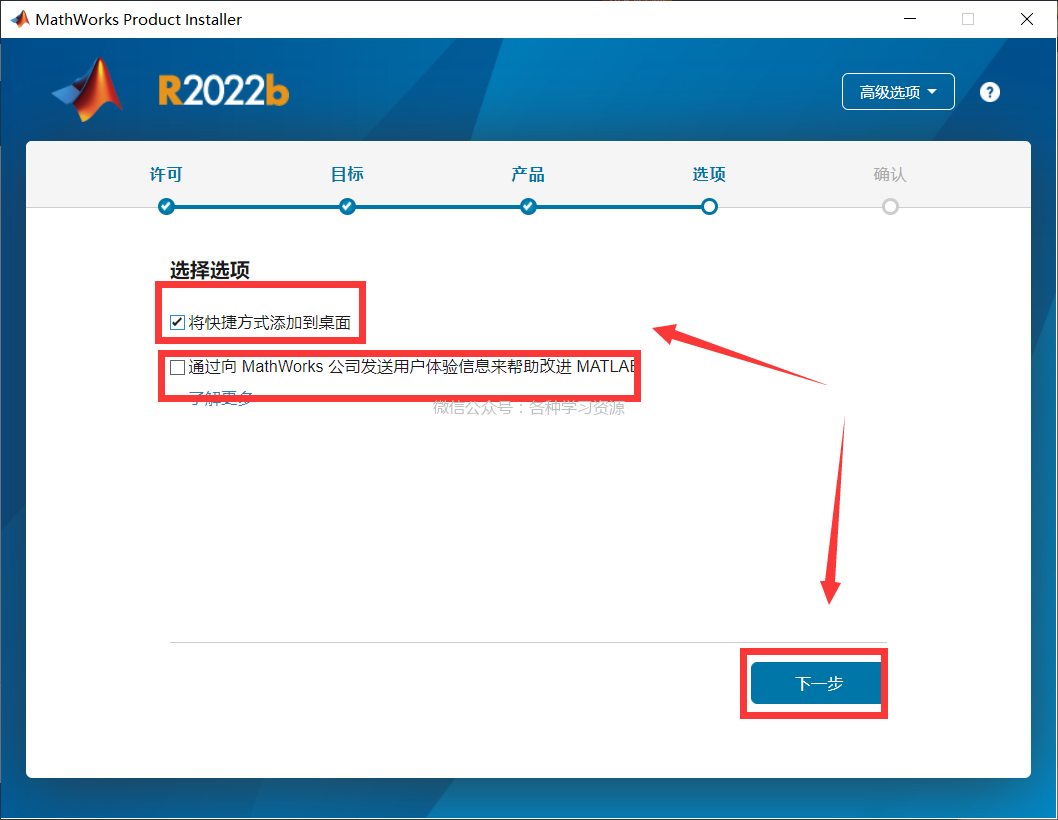
Task: Click the MathWorks icon in title bar
Action: (x=20, y=19)
